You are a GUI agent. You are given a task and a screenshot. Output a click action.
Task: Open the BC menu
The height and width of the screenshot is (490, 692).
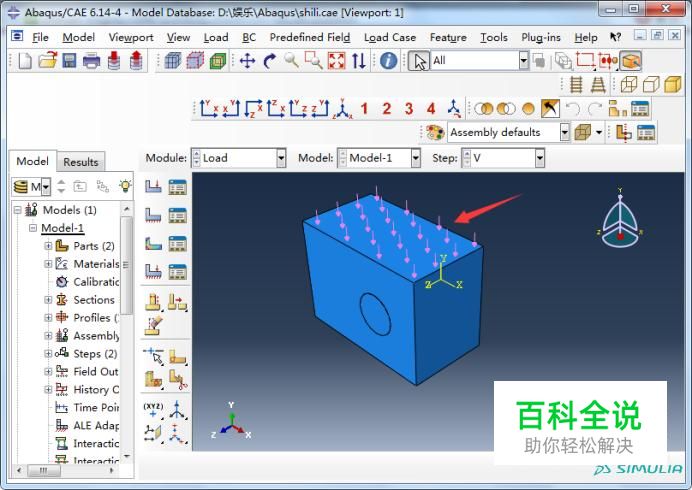point(249,38)
